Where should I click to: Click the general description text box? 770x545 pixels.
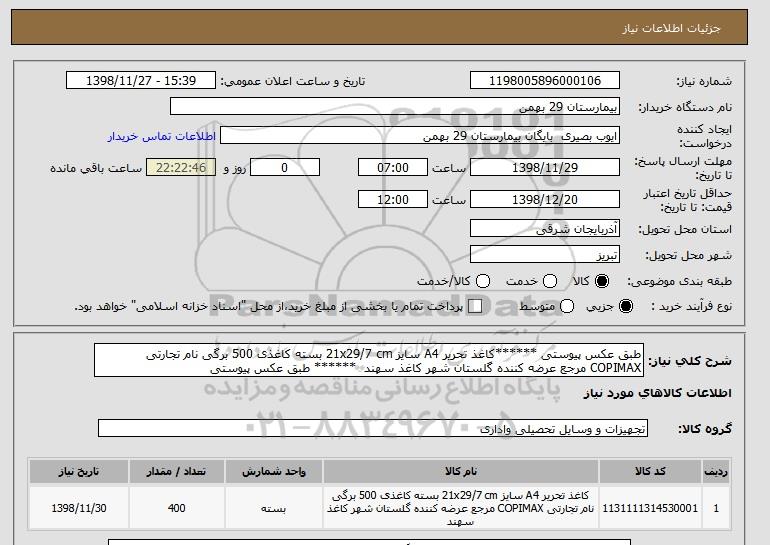pos(369,360)
